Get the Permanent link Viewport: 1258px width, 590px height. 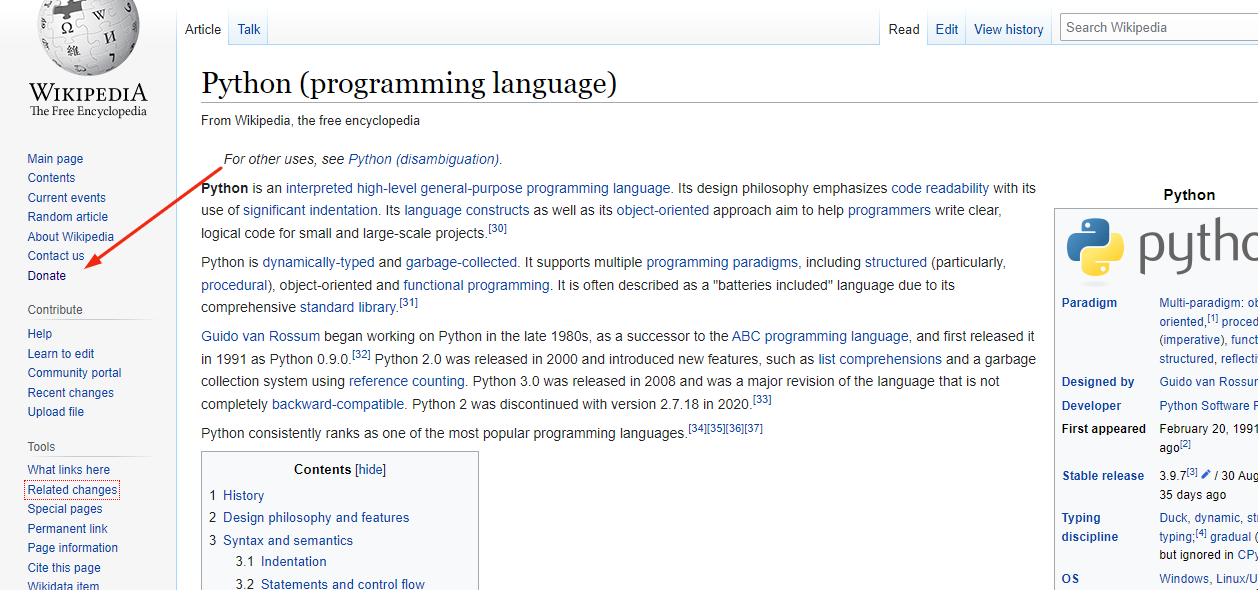click(68, 529)
